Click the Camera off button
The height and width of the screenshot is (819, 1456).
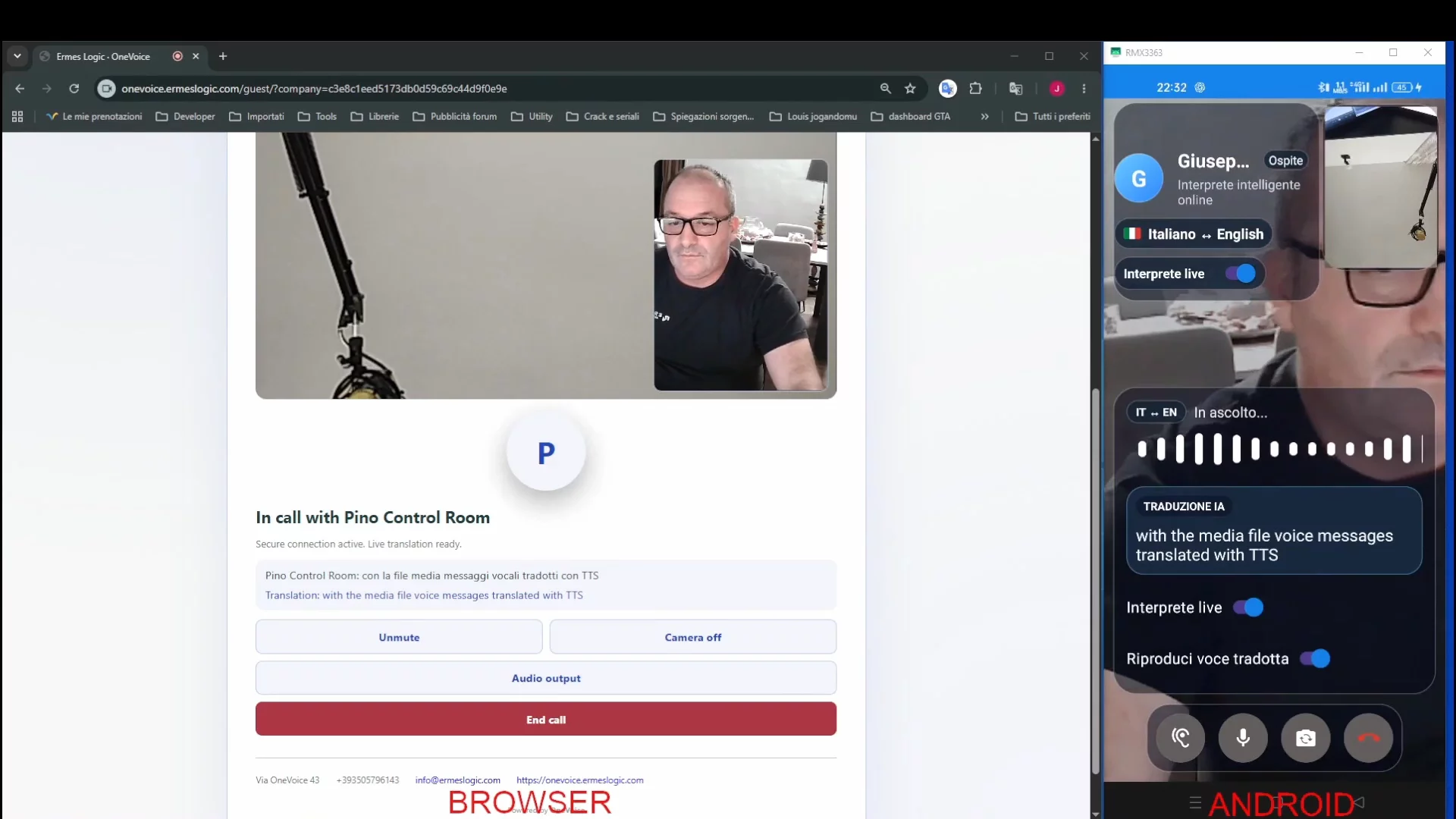(x=693, y=637)
